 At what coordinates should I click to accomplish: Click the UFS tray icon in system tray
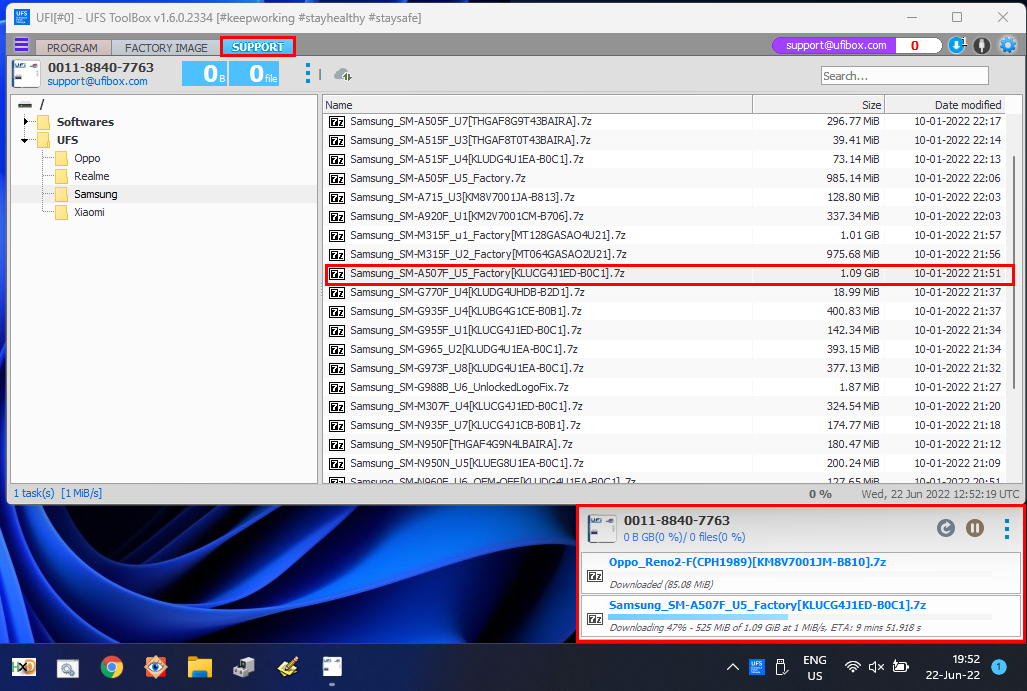coord(756,667)
